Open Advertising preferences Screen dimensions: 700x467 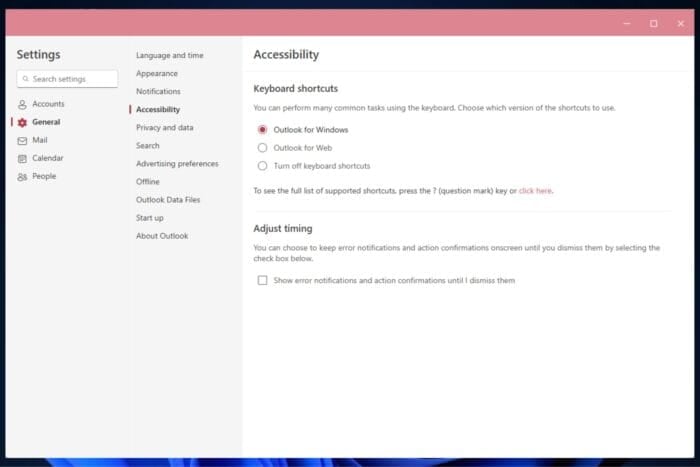tap(177, 164)
